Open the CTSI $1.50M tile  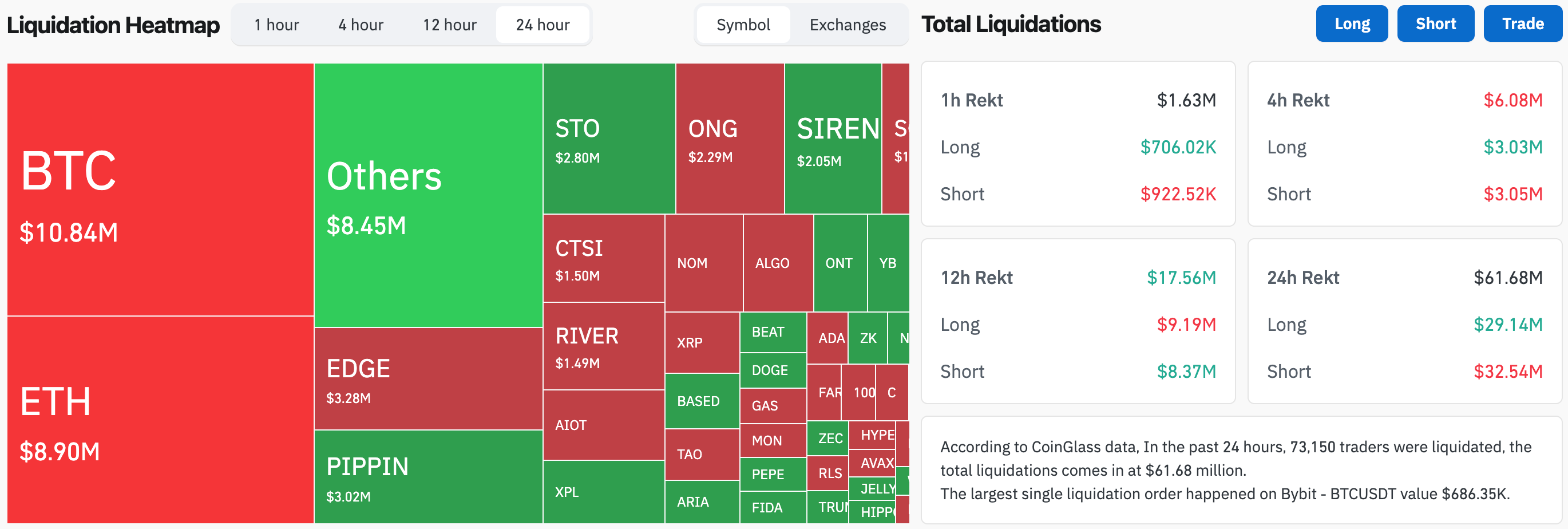coord(603,258)
